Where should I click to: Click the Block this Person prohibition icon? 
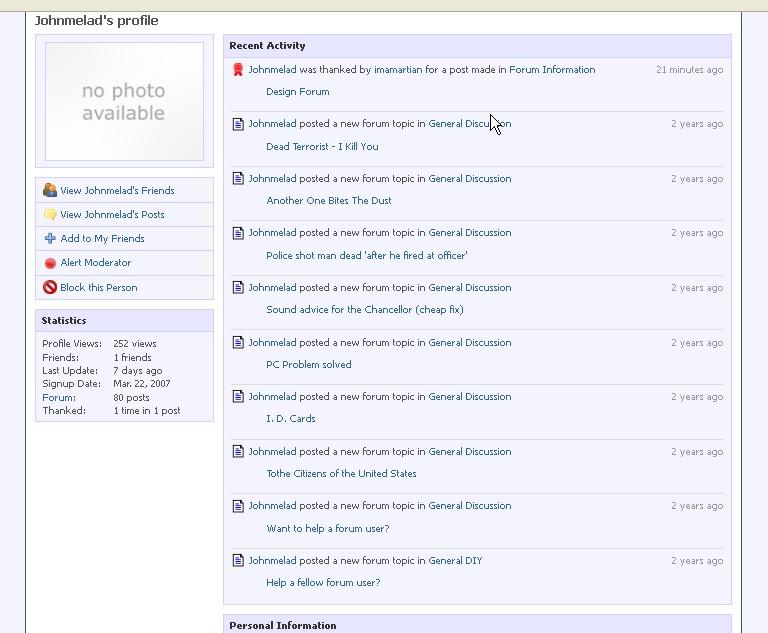50,287
